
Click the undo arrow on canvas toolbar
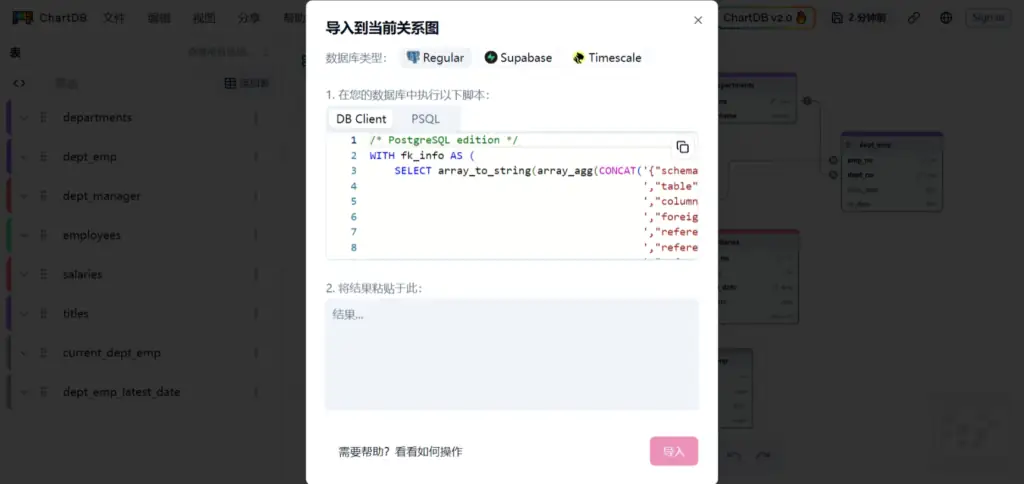(734, 455)
